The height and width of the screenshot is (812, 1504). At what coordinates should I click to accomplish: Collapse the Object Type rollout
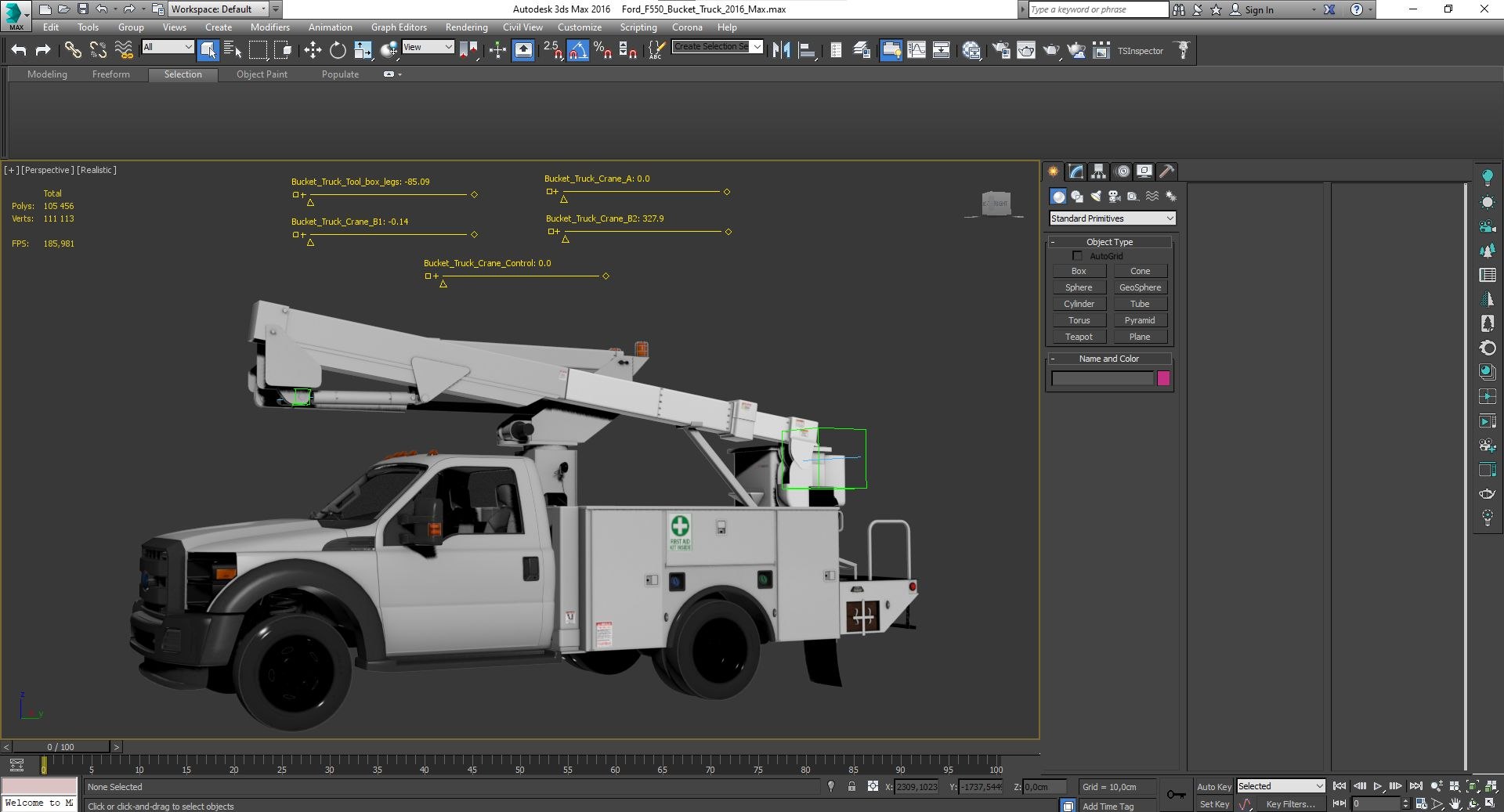(x=1109, y=242)
